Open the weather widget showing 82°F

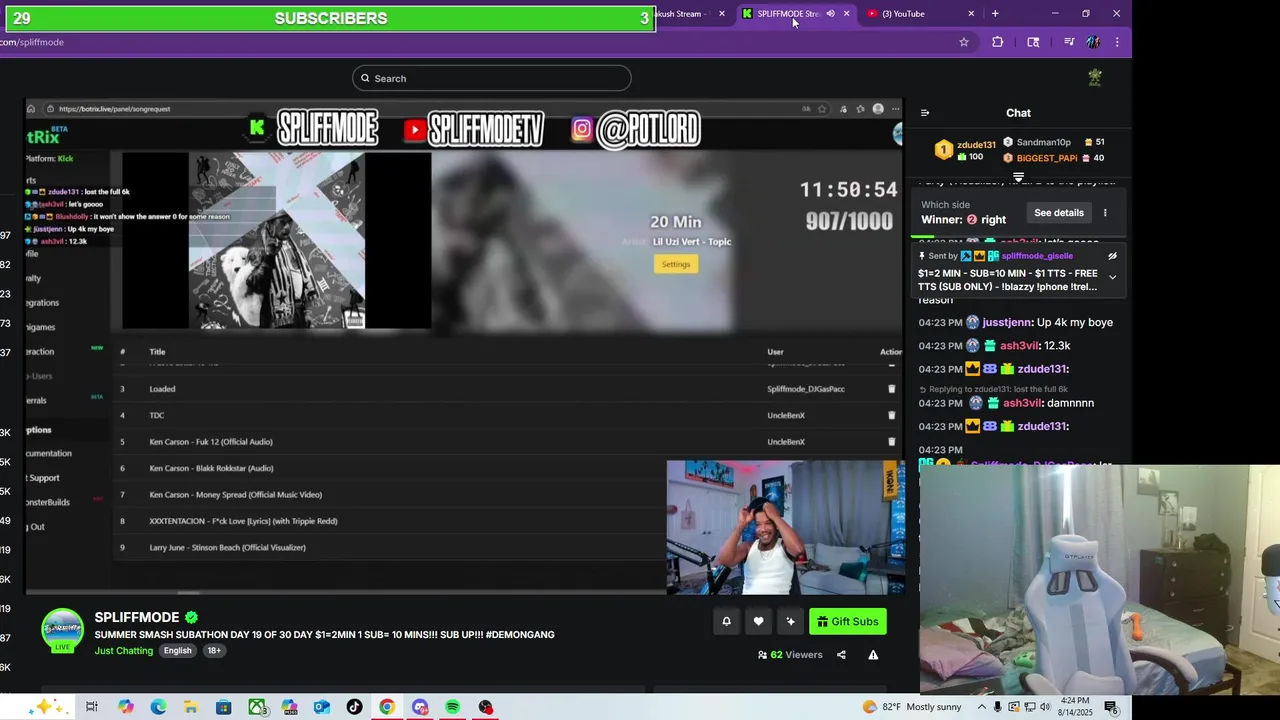point(911,707)
